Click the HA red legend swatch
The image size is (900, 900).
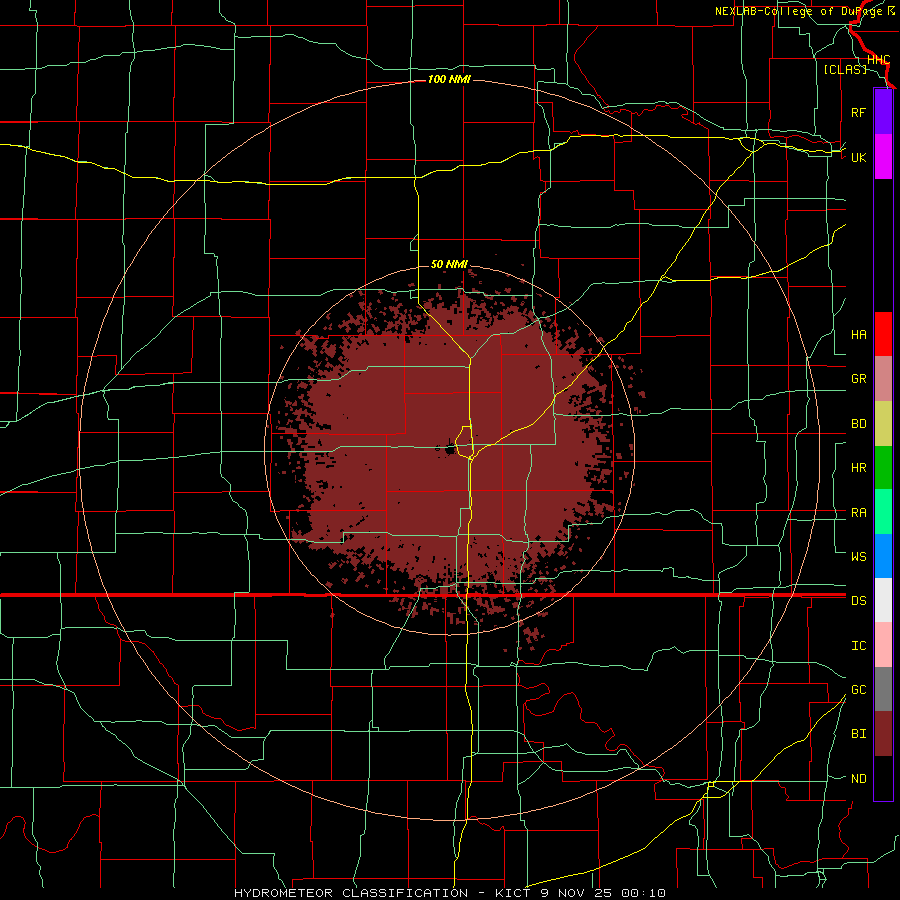pyautogui.click(x=883, y=334)
